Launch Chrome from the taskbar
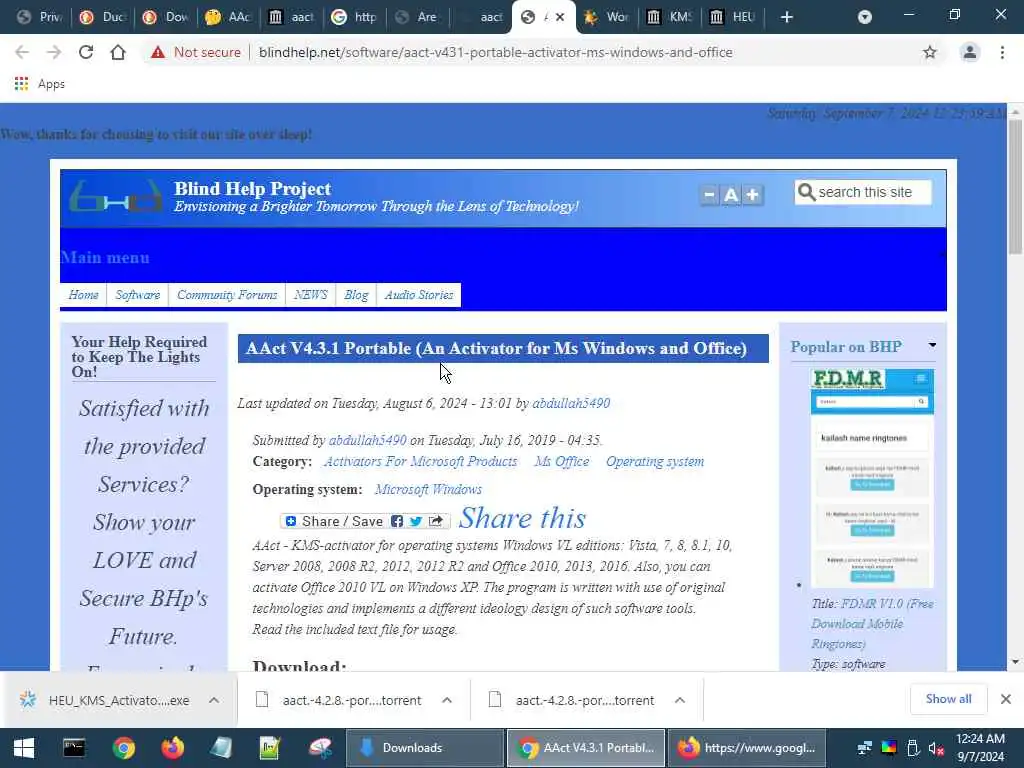This screenshot has width=1024, height=768. 123,748
